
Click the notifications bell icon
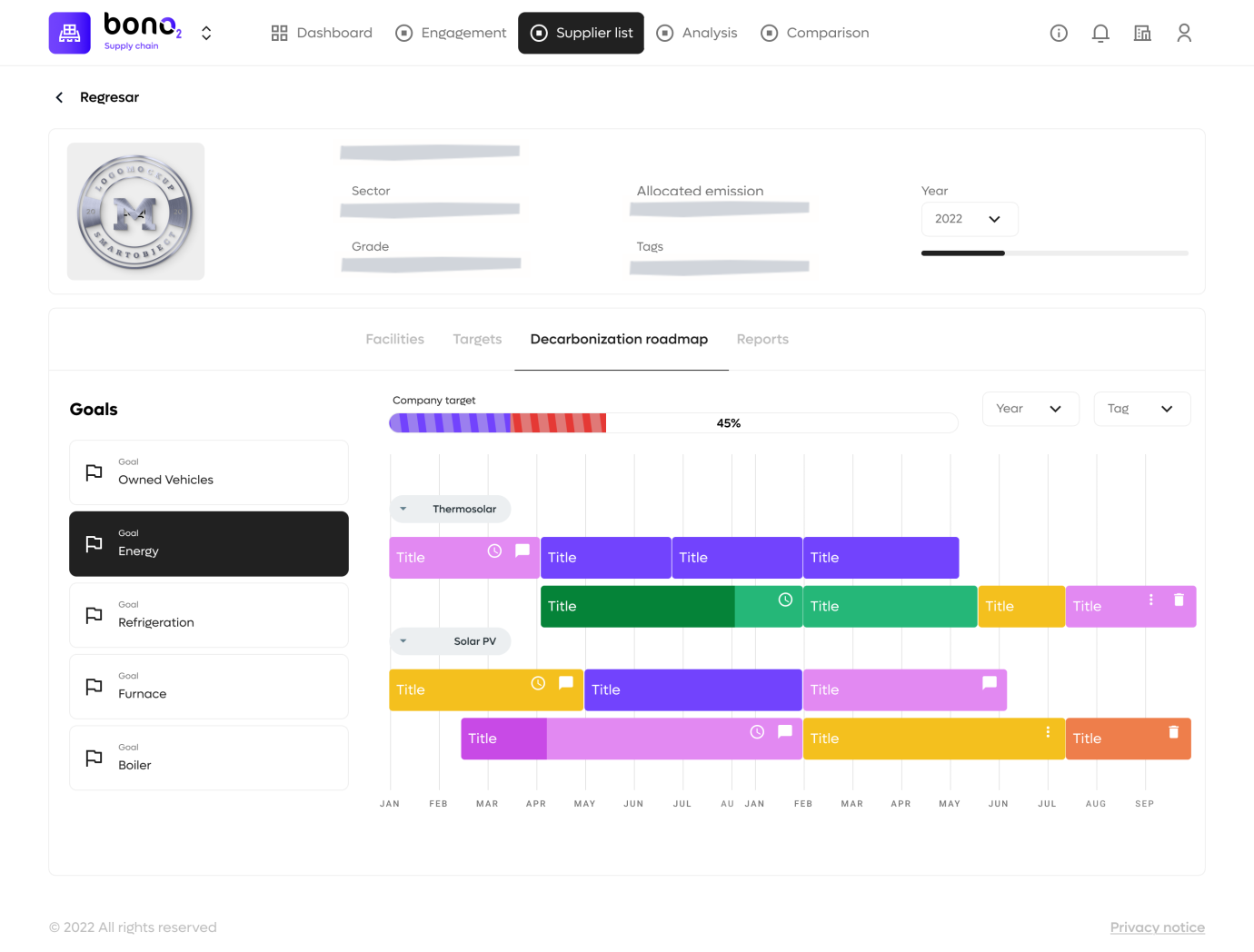pyautogui.click(x=1100, y=33)
